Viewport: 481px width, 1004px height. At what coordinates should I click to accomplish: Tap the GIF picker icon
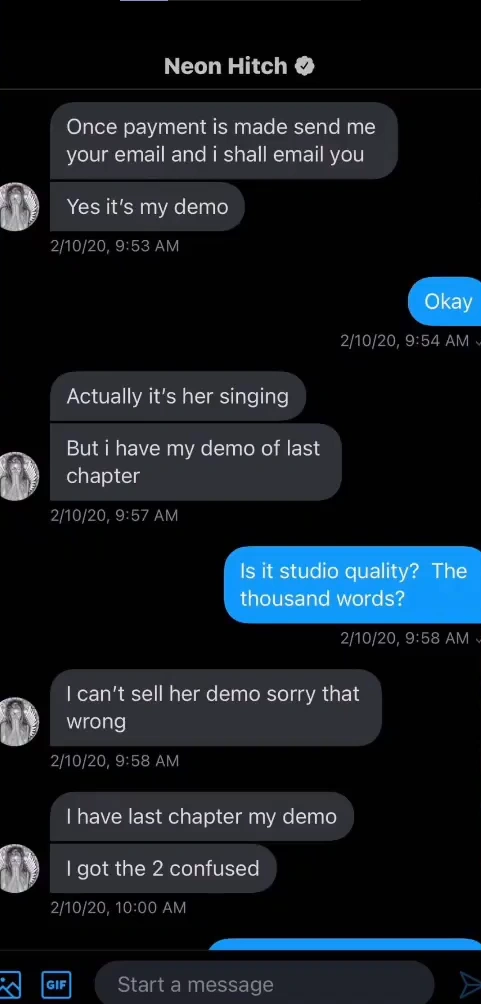click(x=56, y=984)
